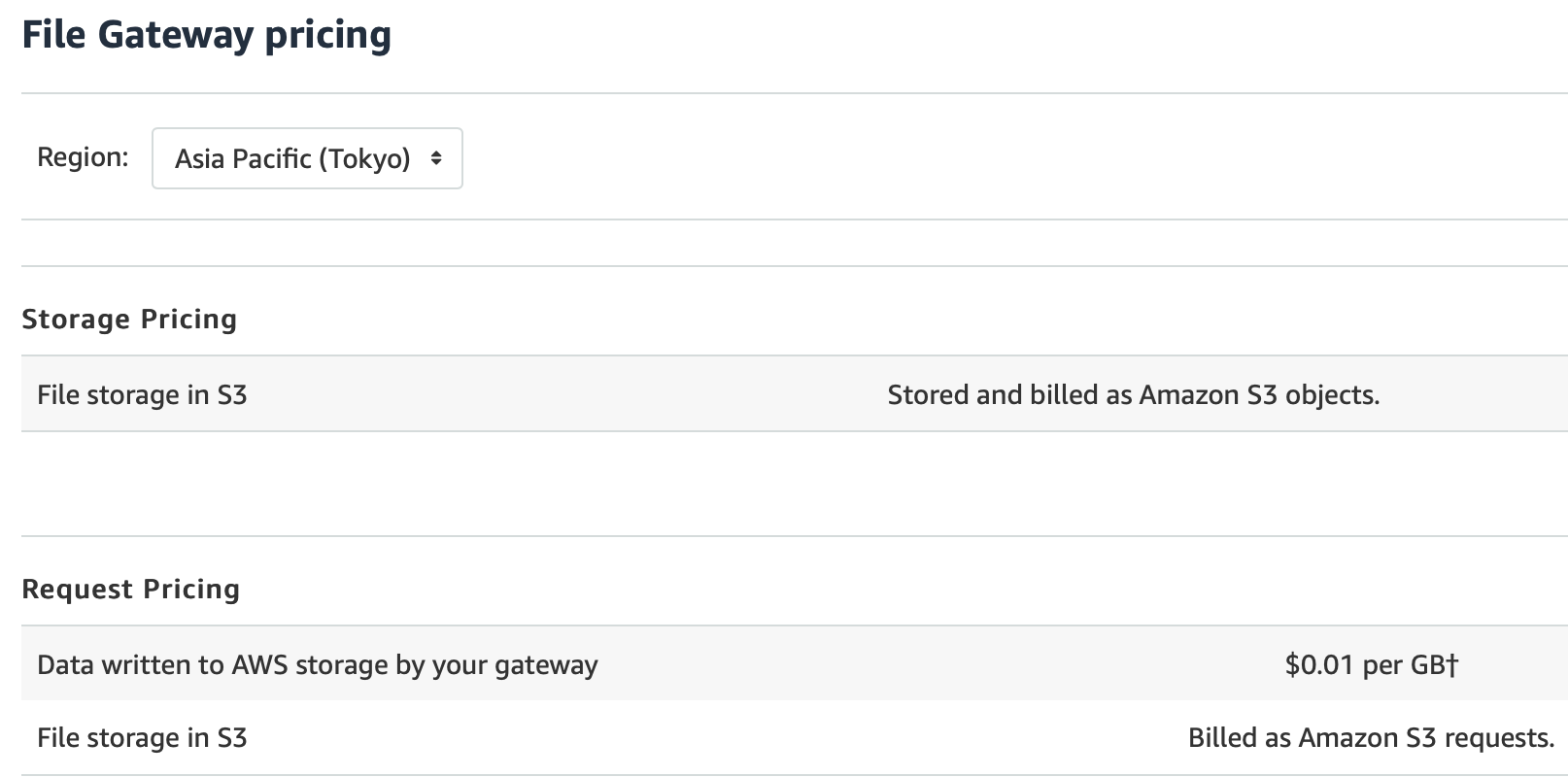Select the 'File Gateway pricing' heading
This screenshot has height=777, width=1568.
207,35
